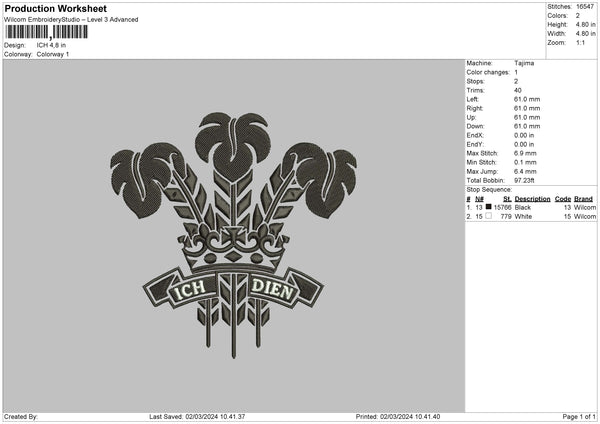The height and width of the screenshot is (424, 600).
Task: Click the EndY value '0.00 in'
Action: (x=524, y=145)
